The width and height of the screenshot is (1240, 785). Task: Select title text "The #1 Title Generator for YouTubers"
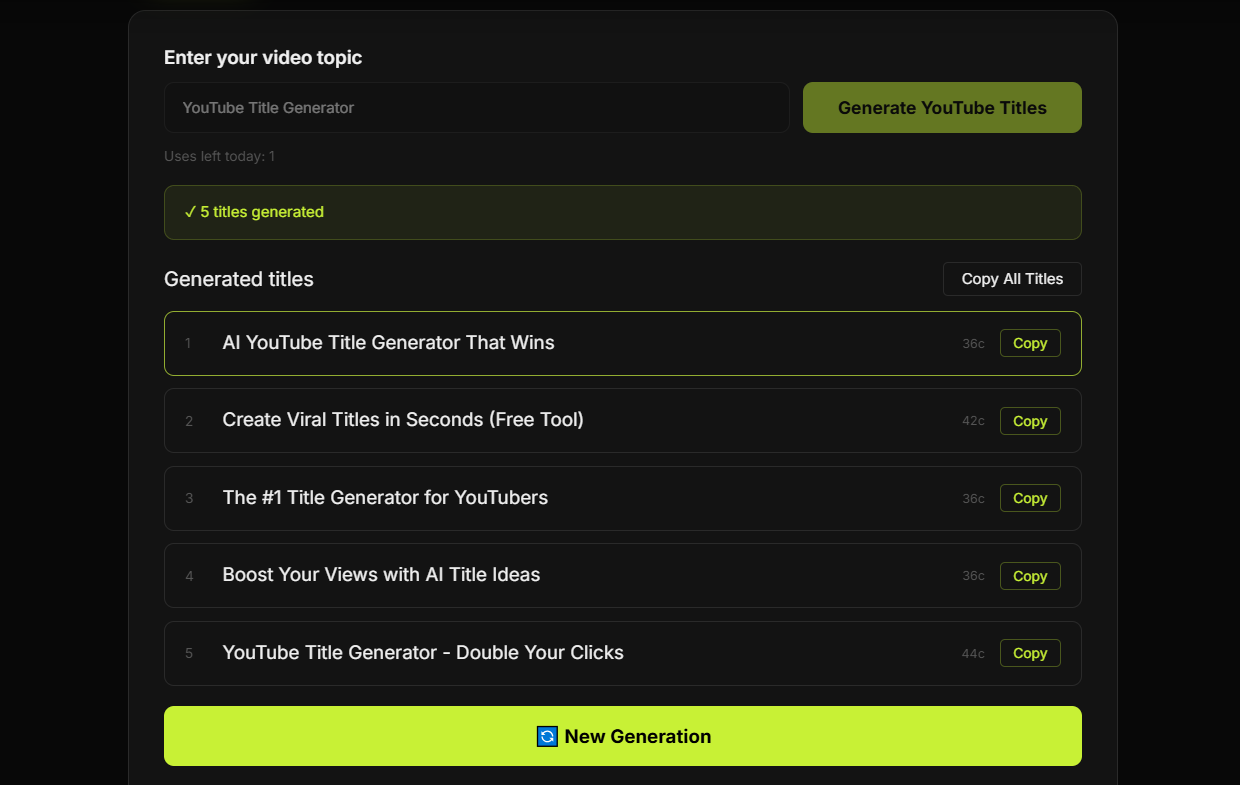coord(385,498)
